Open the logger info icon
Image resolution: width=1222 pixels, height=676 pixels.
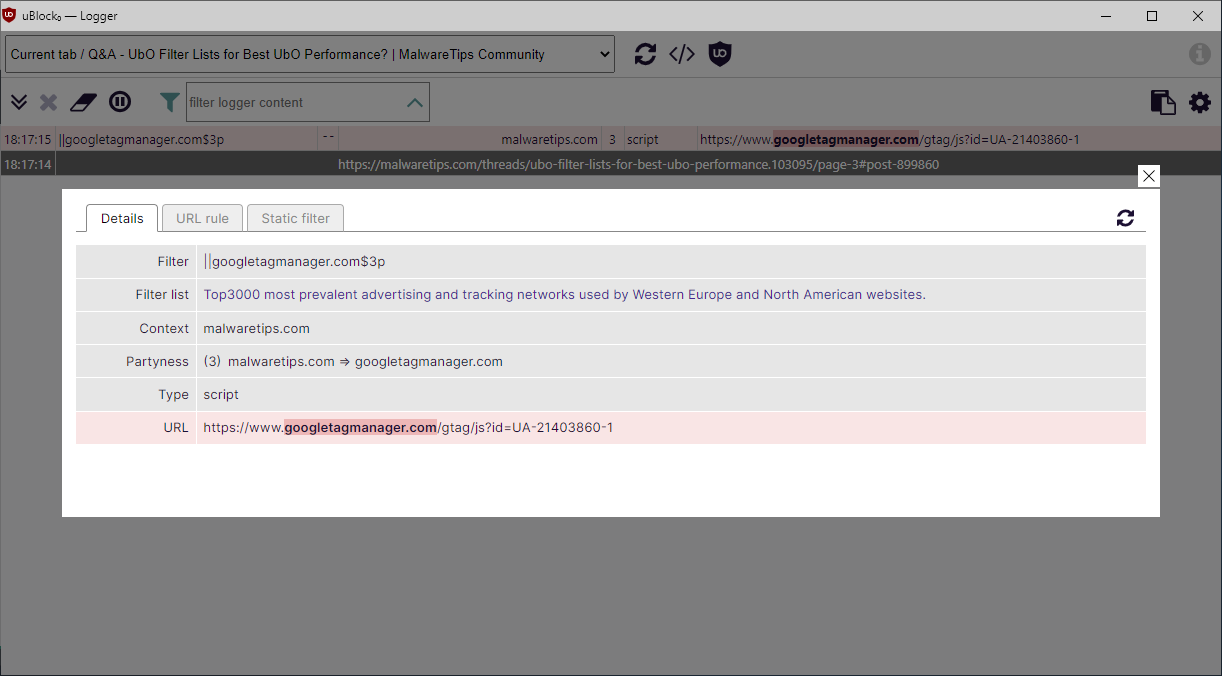[1200, 54]
